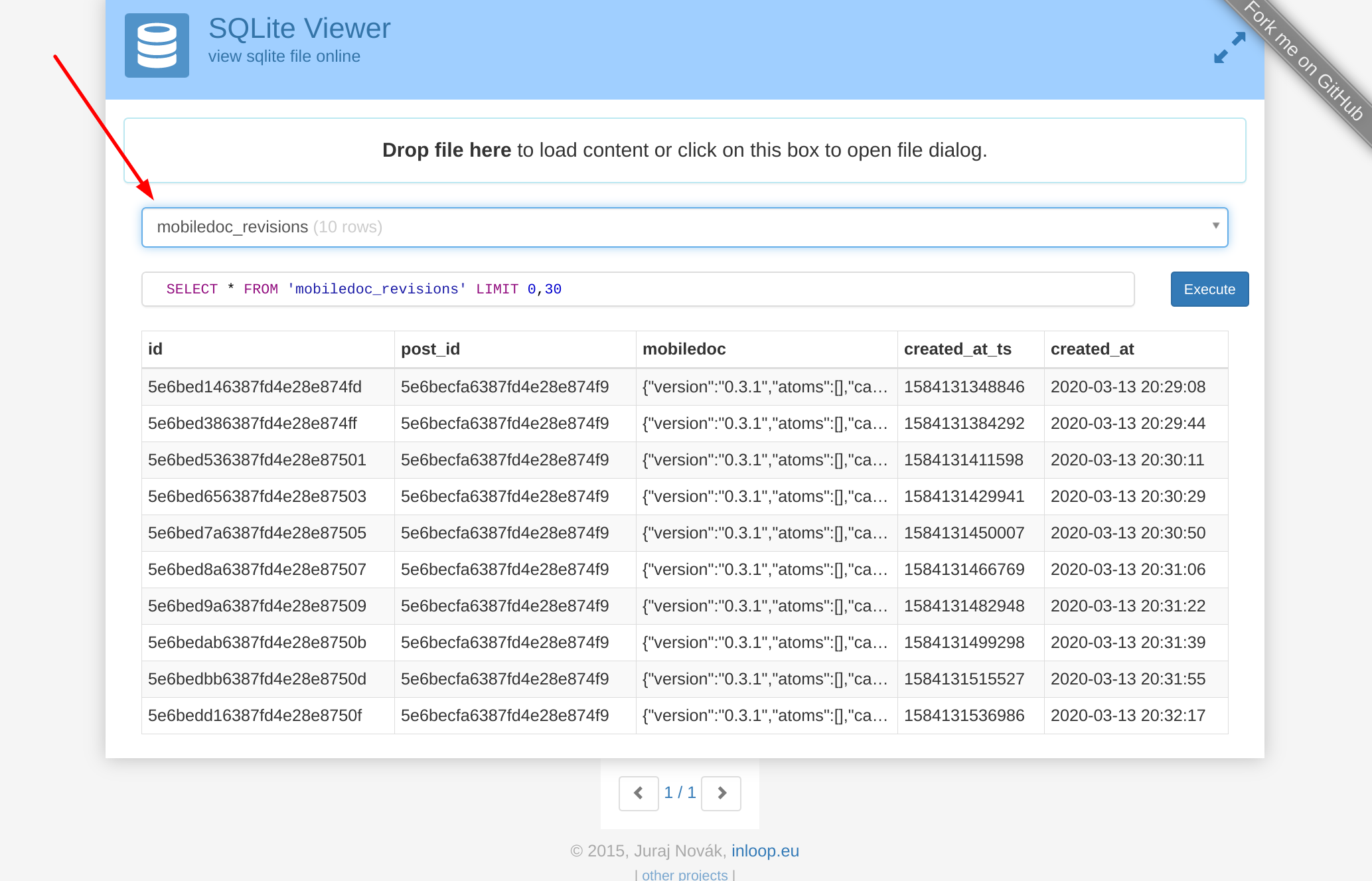Go to the next page arrow

tap(722, 793)
